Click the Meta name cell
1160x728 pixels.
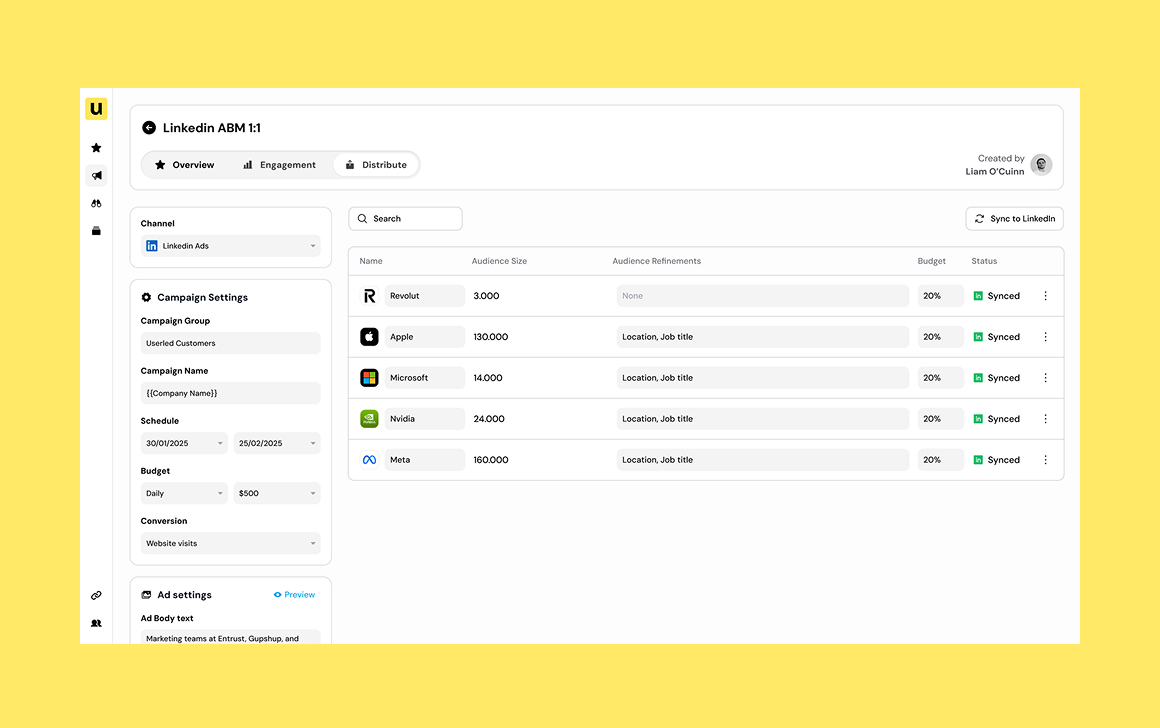coord(425,460)
